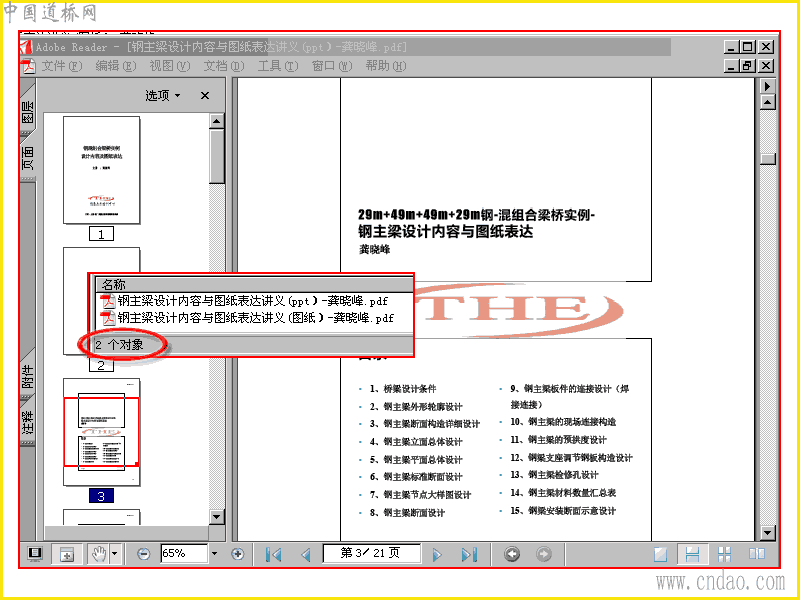Toggle continuous page layout mode
The image size is (800, 600).
[x=692, y=554]
